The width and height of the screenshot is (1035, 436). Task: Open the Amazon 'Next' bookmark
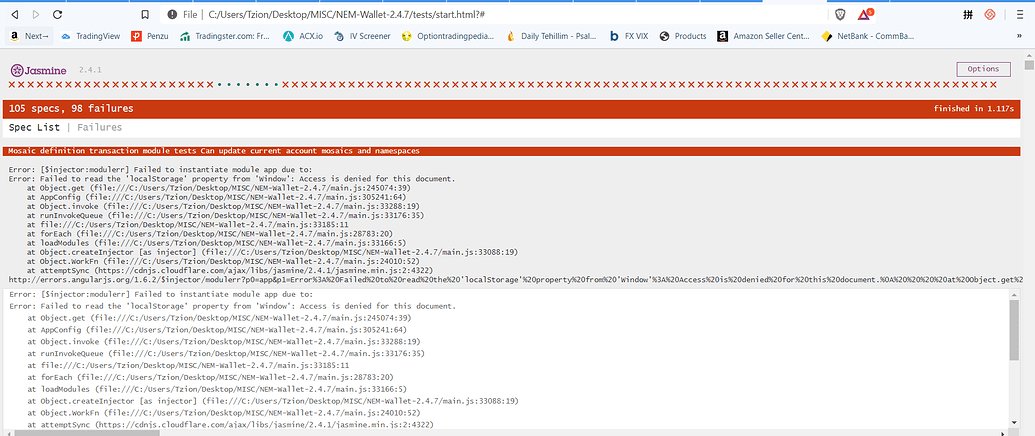(x=29, y=36)
